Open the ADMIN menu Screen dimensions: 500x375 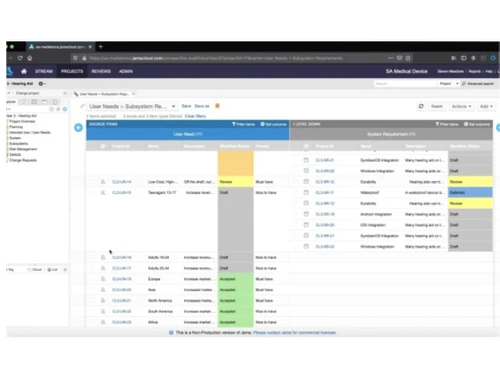[126, 71]
